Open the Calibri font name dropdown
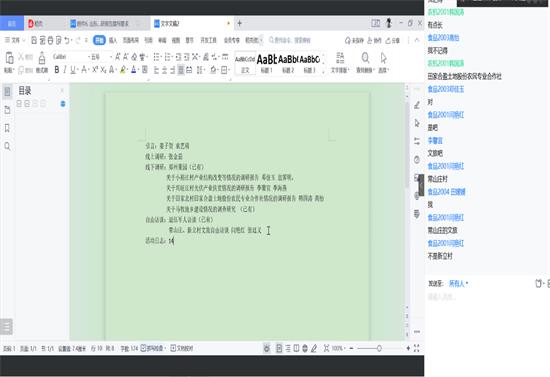The image size is (550, 377). (71, 57)
